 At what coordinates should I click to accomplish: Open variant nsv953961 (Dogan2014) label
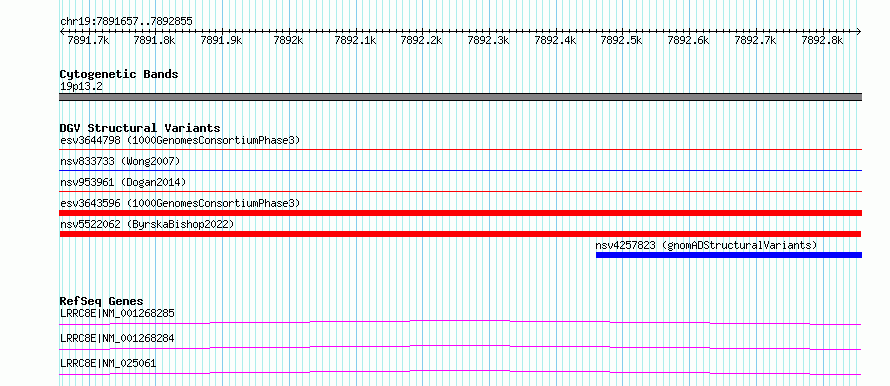pos(123,182)
